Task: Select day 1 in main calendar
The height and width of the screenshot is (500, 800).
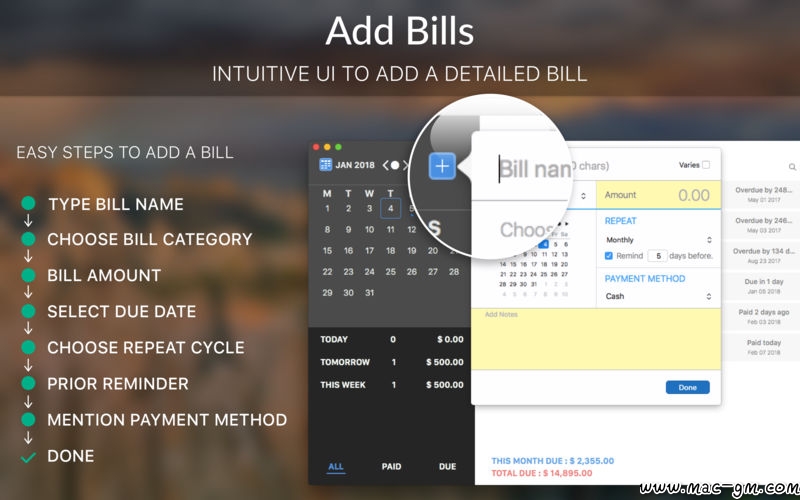Action: tap(327, 208)
